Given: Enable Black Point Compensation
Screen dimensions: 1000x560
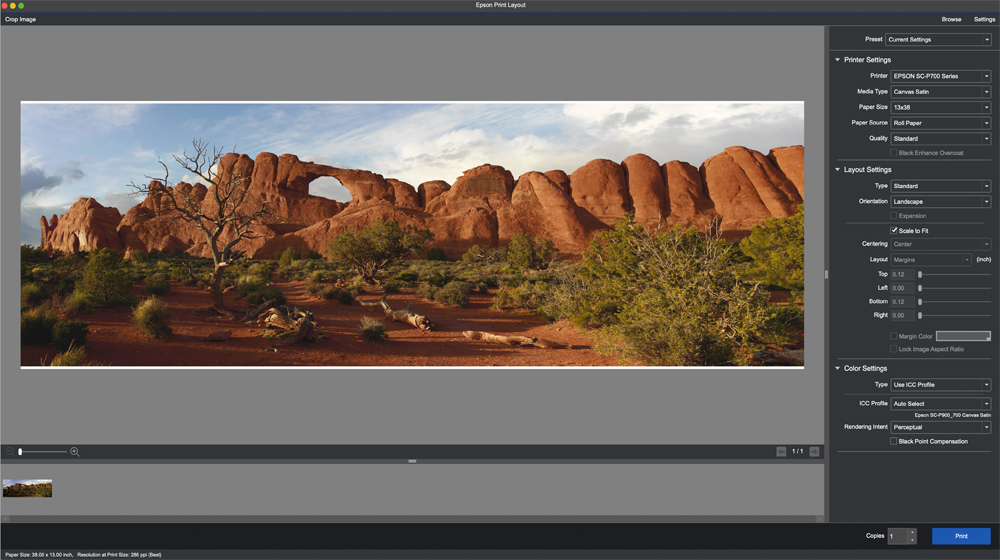Looking at the screenshot, I should [894, 441].
